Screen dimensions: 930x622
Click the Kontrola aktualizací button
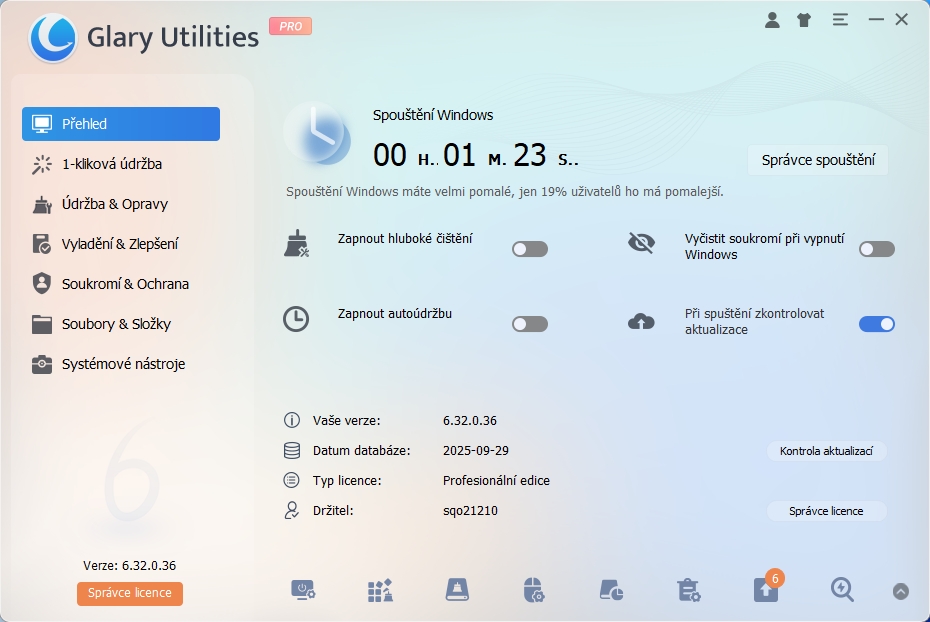point(826,451)
